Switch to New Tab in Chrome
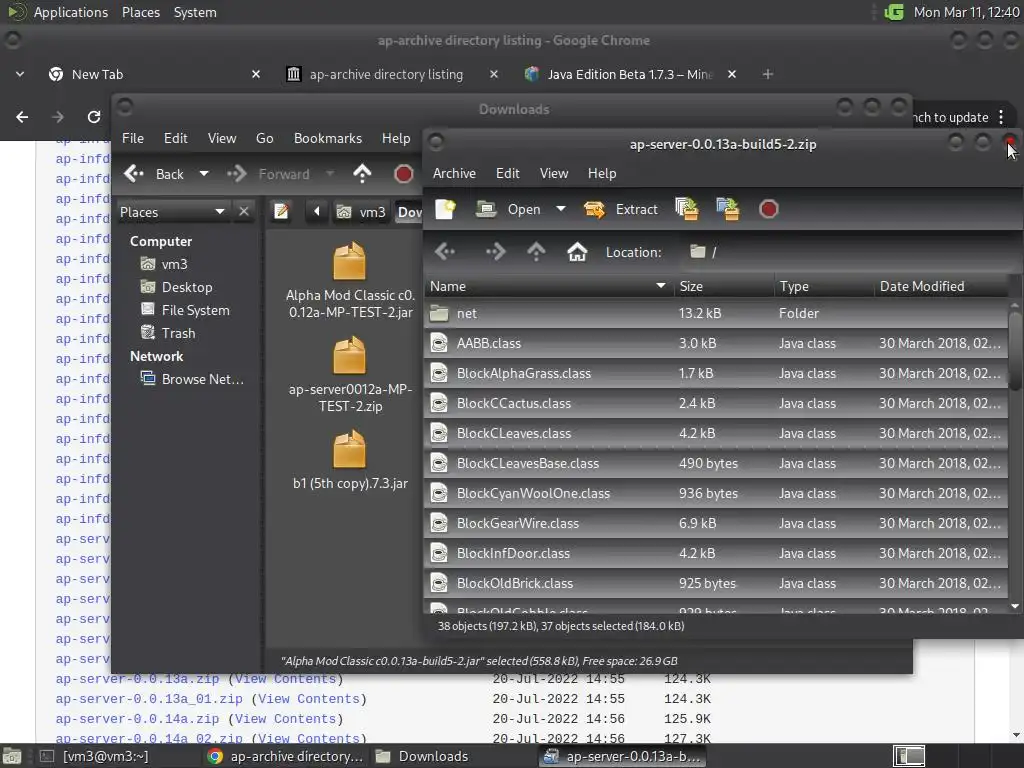Screen dimensions: 1024x768 154,74
